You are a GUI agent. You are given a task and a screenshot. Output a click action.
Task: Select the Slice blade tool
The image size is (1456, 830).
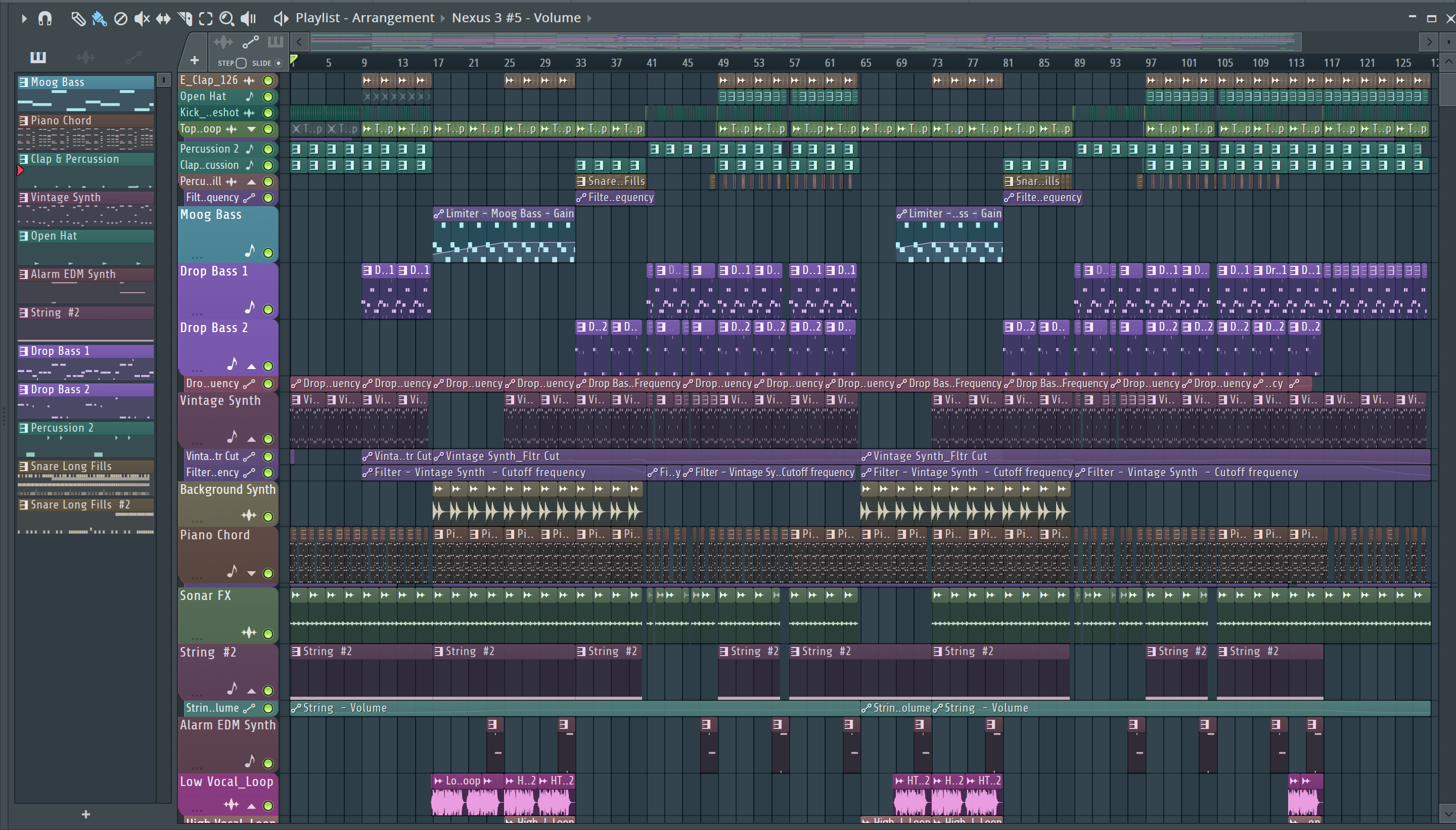[x=185, y=18]
